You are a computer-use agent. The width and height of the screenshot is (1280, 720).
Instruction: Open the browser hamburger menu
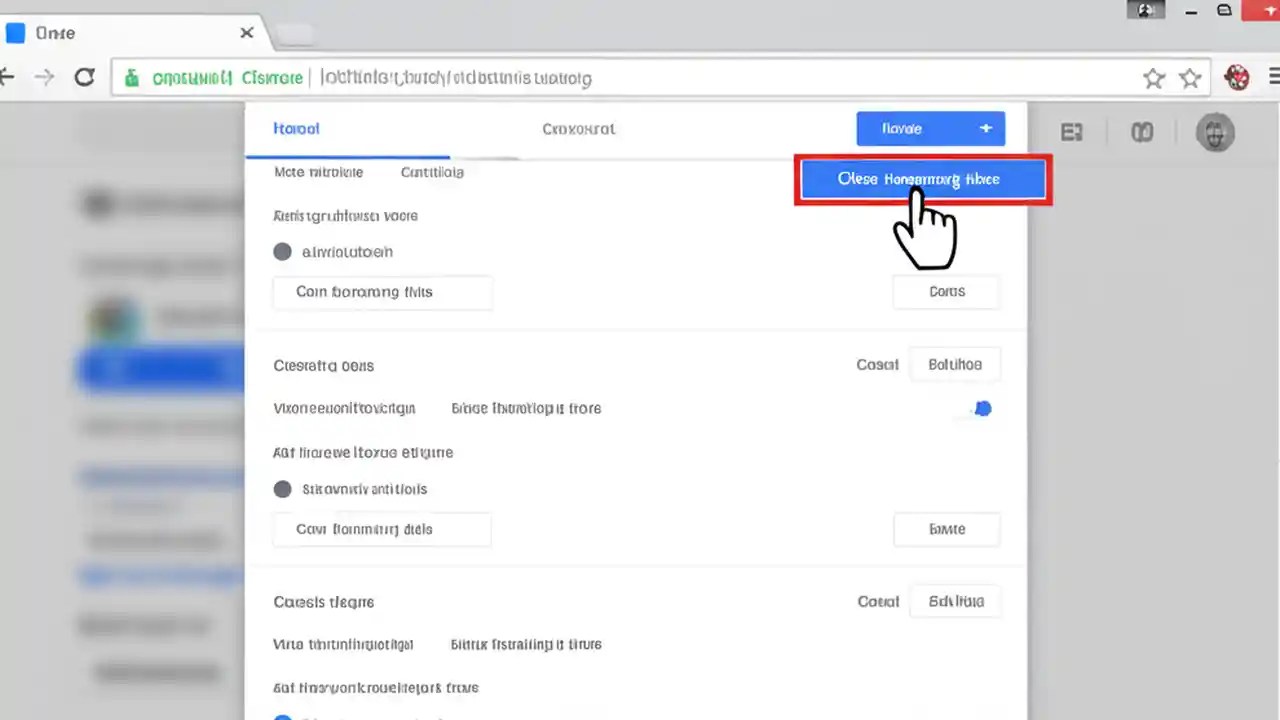(1272, 77)
